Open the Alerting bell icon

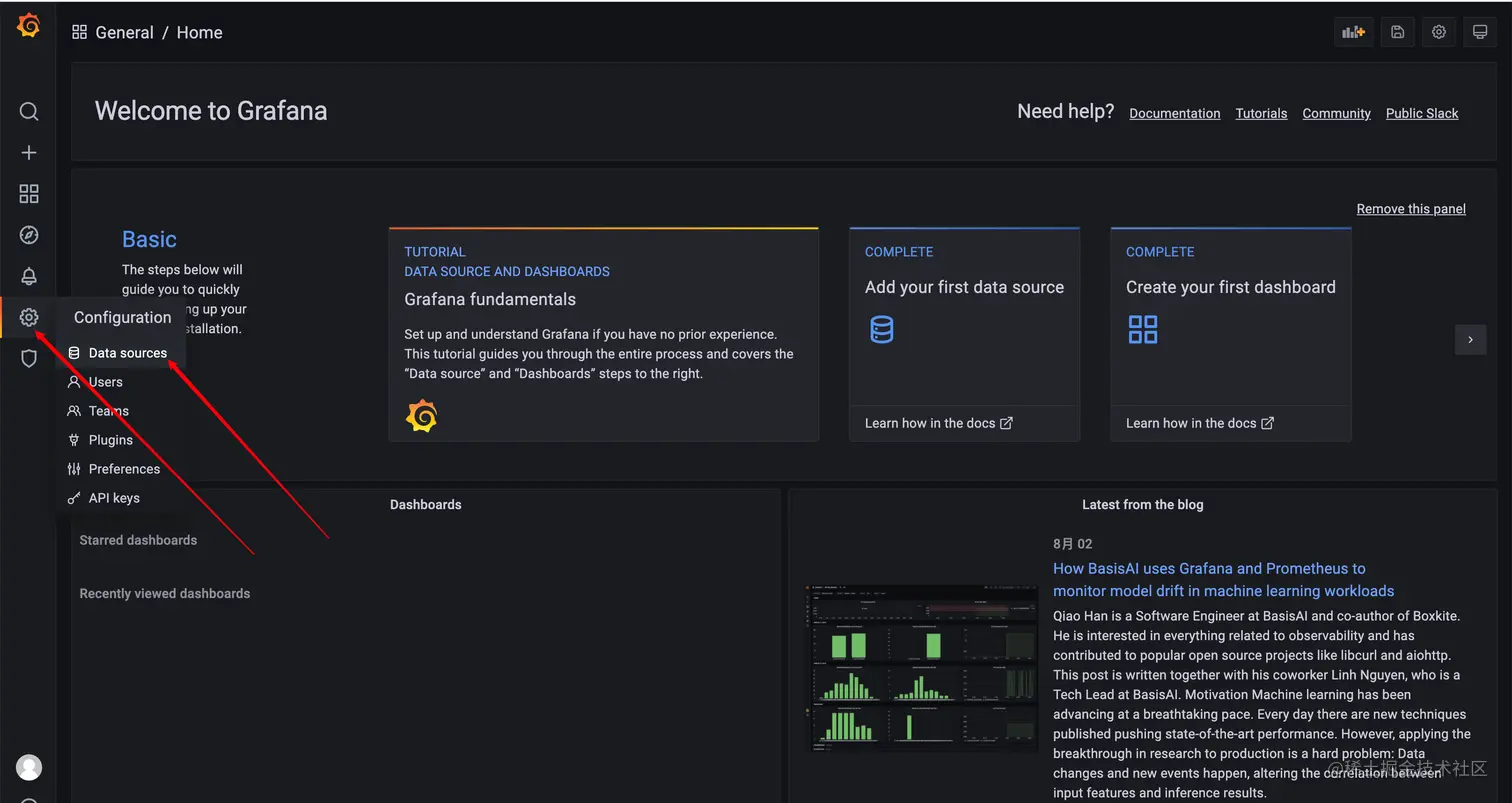pyautogui.click(x=29, y=276)
